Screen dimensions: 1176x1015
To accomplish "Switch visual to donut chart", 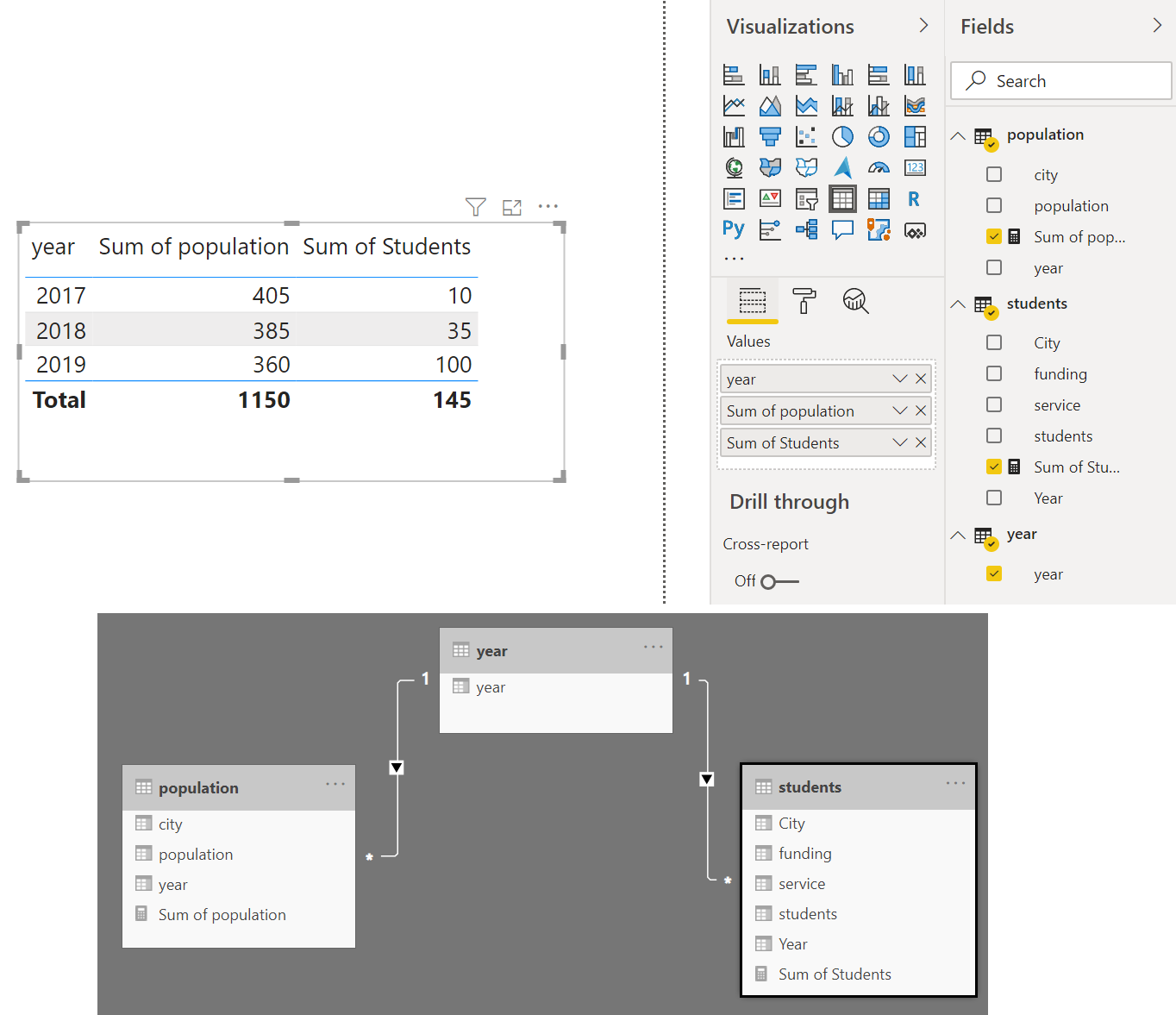I will pyautogui.click(x=879, y=137).
